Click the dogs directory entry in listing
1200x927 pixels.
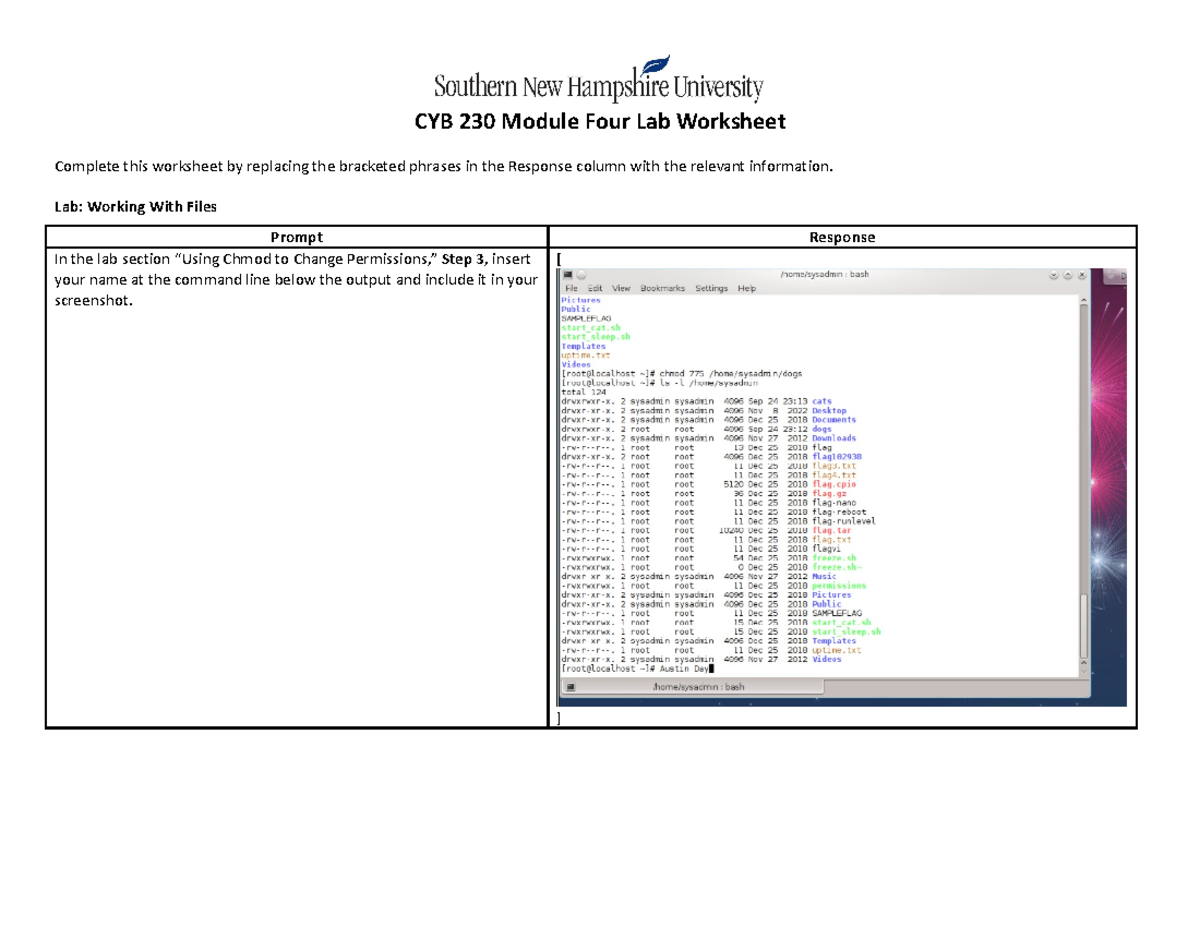click(822, 429)
